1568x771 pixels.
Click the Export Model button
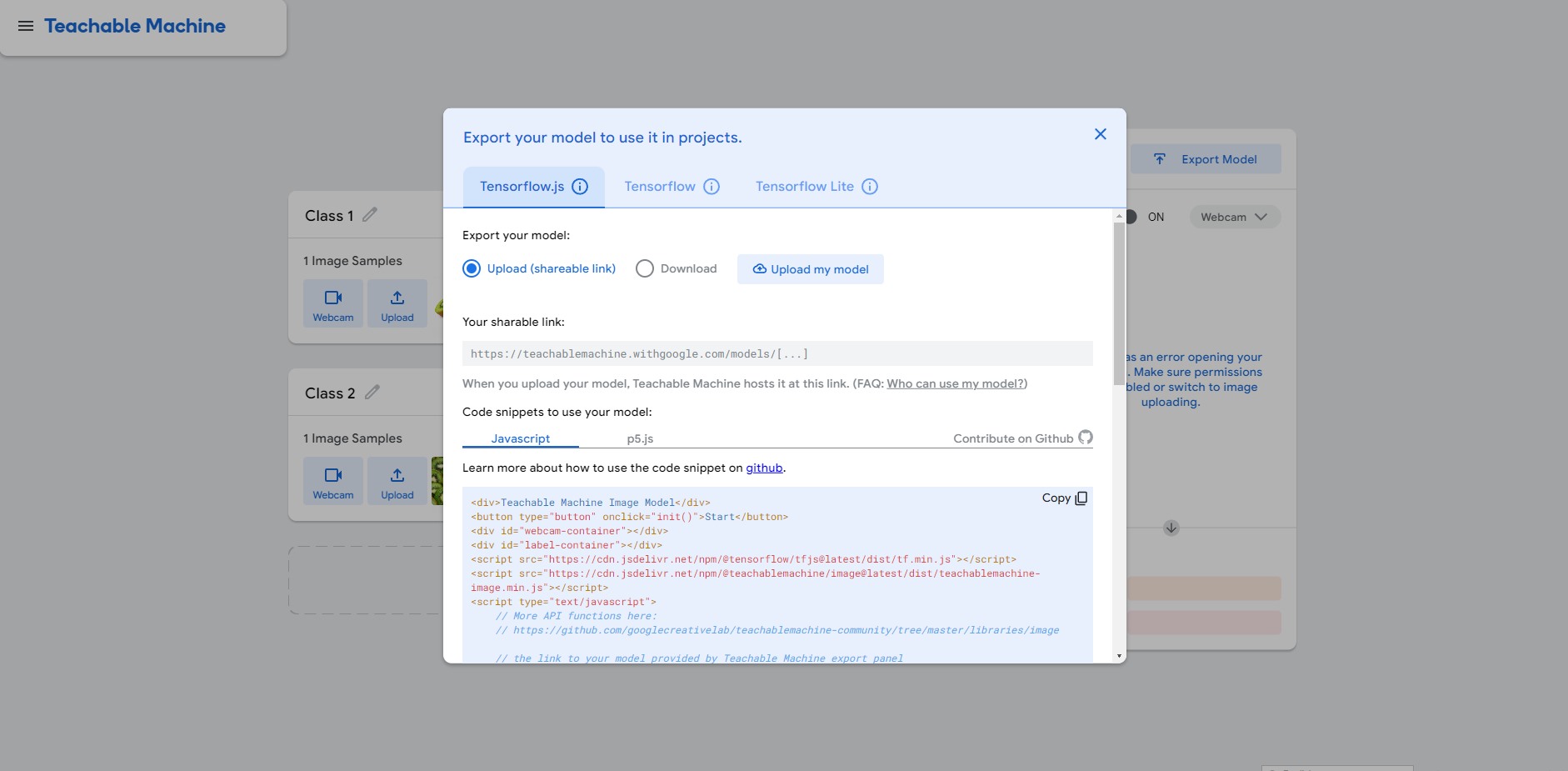1206,159
